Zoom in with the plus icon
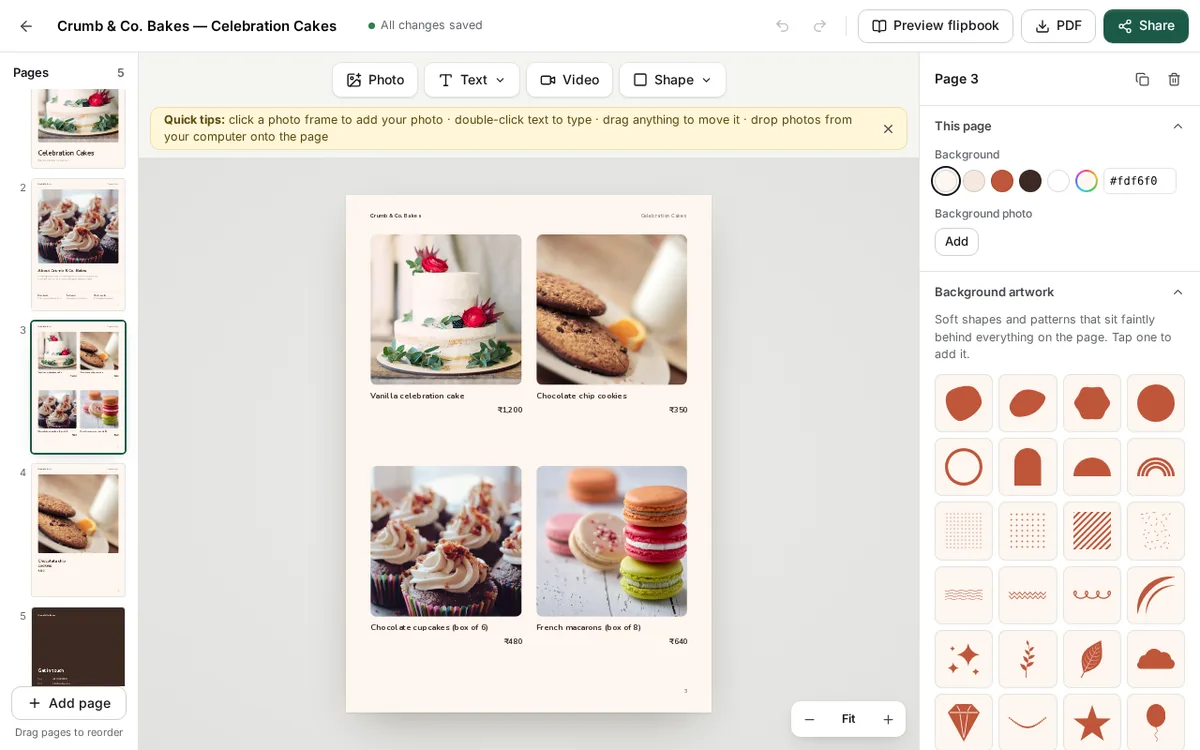1200x750 pixels. [x=888, y=719]
